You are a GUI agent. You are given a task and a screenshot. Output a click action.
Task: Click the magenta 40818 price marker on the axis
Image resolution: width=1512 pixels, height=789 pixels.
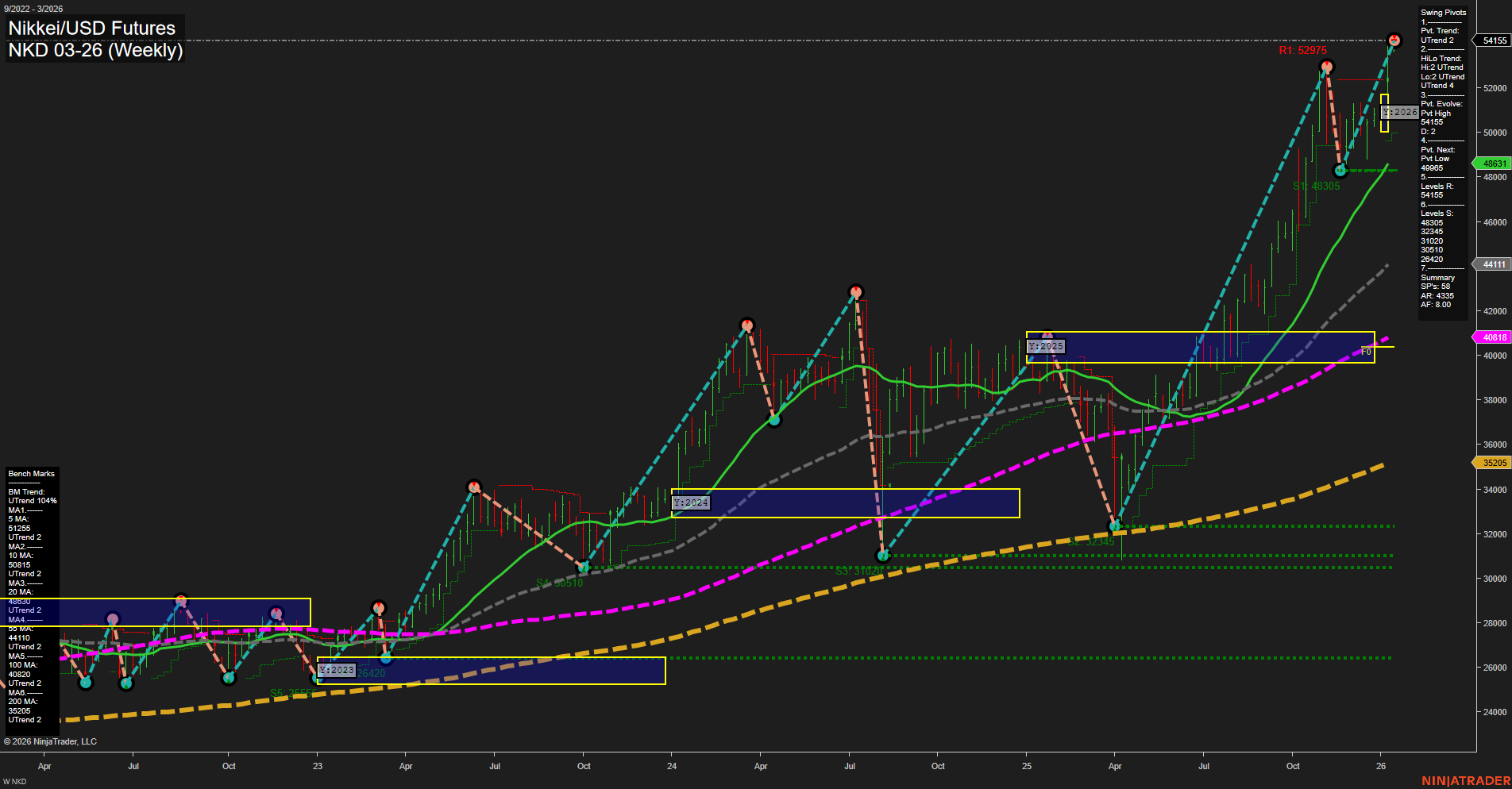coord(1493,337)
